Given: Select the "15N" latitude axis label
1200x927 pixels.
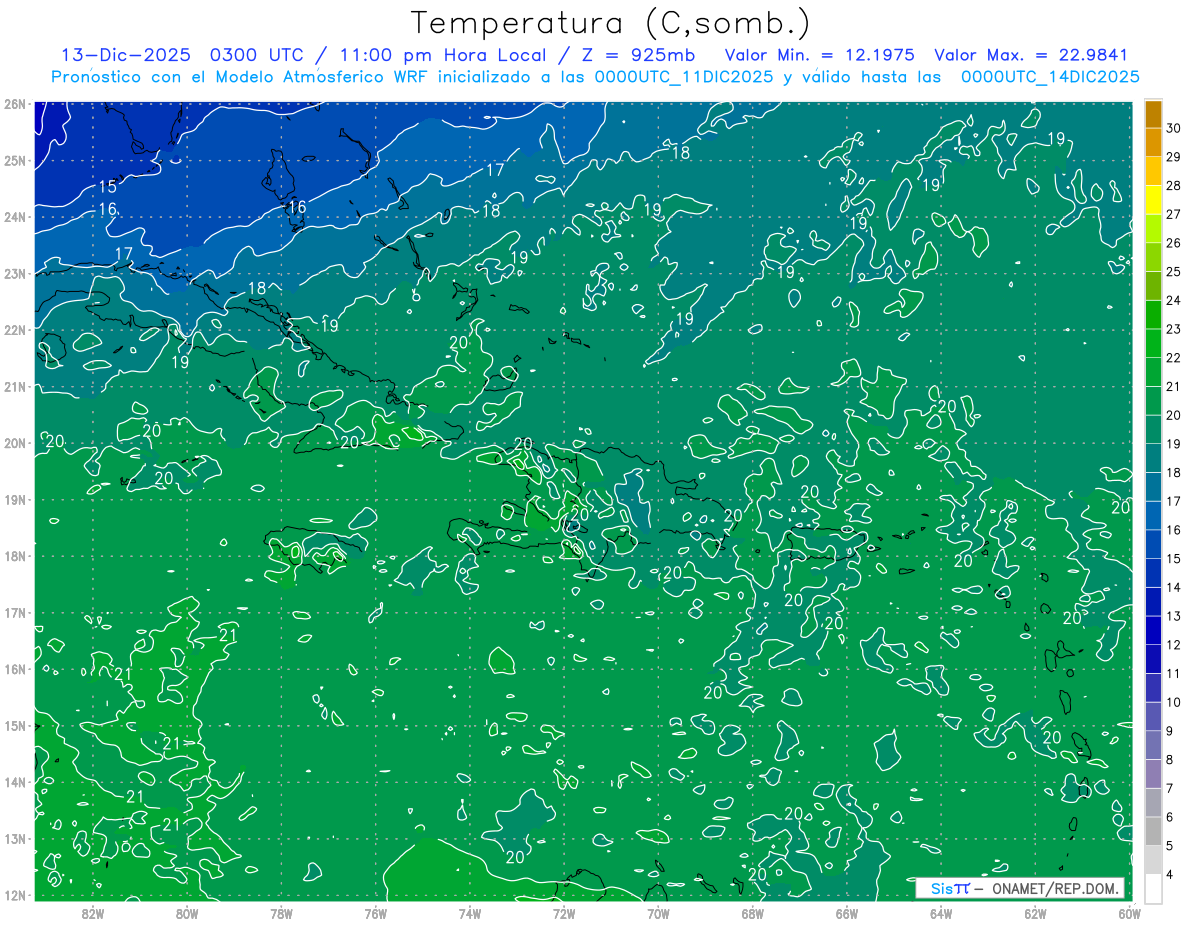Looking at the screenshot, I should [x=15, y=725].
